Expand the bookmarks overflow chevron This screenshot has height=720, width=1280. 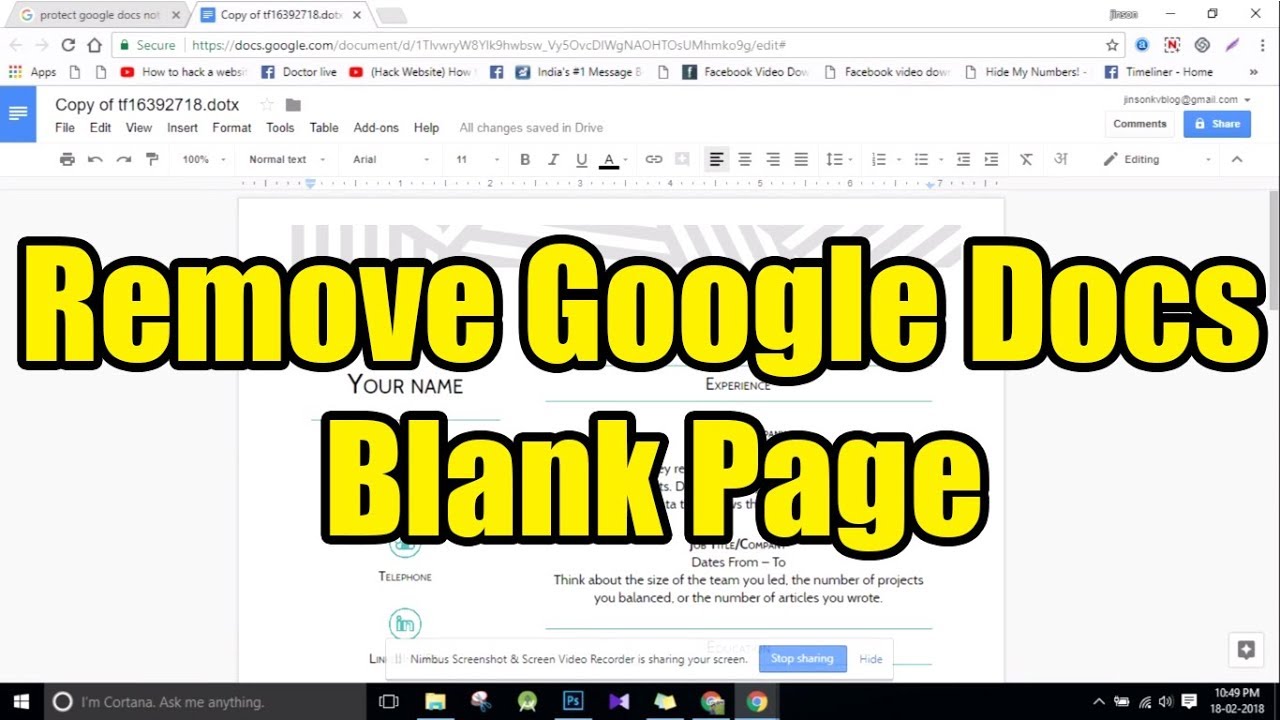tap(1255, 72)
